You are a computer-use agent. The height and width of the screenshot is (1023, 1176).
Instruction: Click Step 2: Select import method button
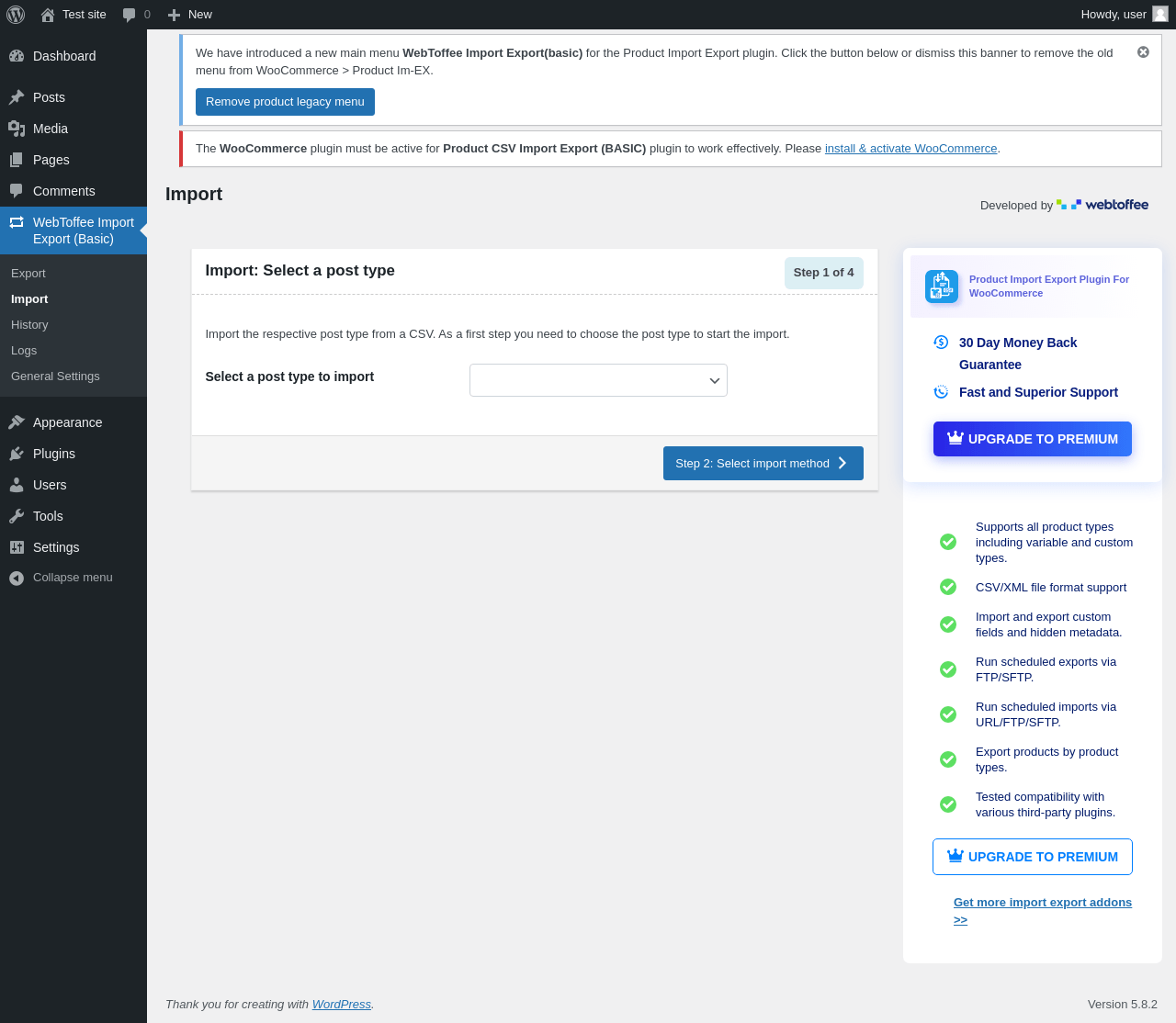tap(763, 464)
